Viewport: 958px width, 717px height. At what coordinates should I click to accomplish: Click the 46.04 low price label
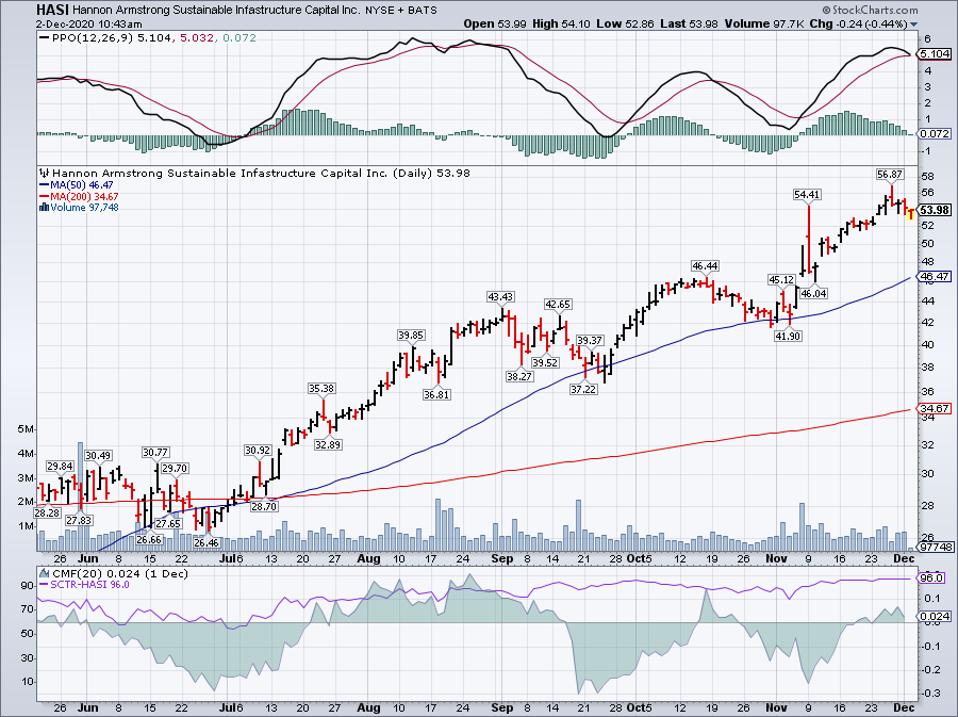814,293
